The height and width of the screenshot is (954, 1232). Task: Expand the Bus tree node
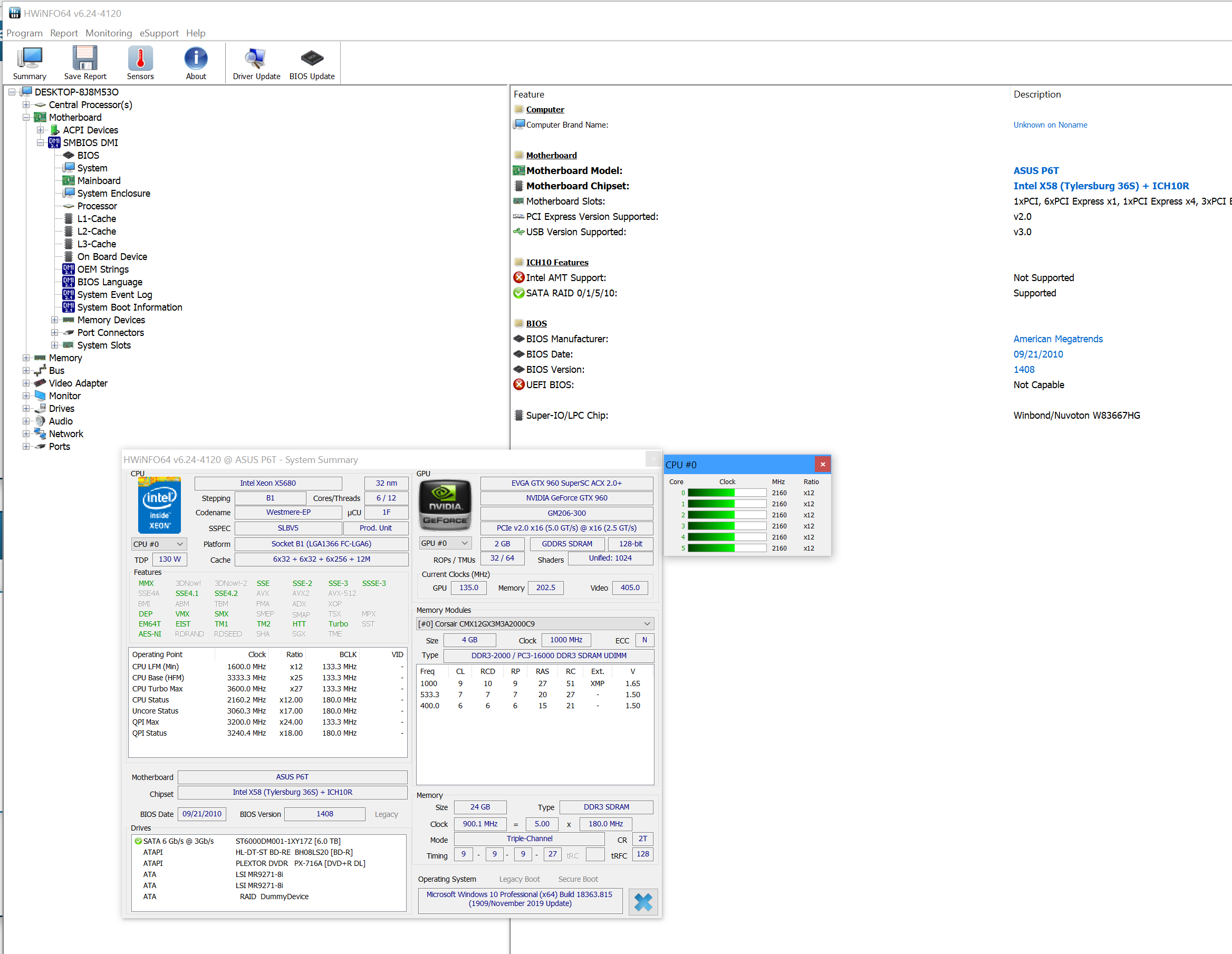pyautogui.click(x=26, y=371)
